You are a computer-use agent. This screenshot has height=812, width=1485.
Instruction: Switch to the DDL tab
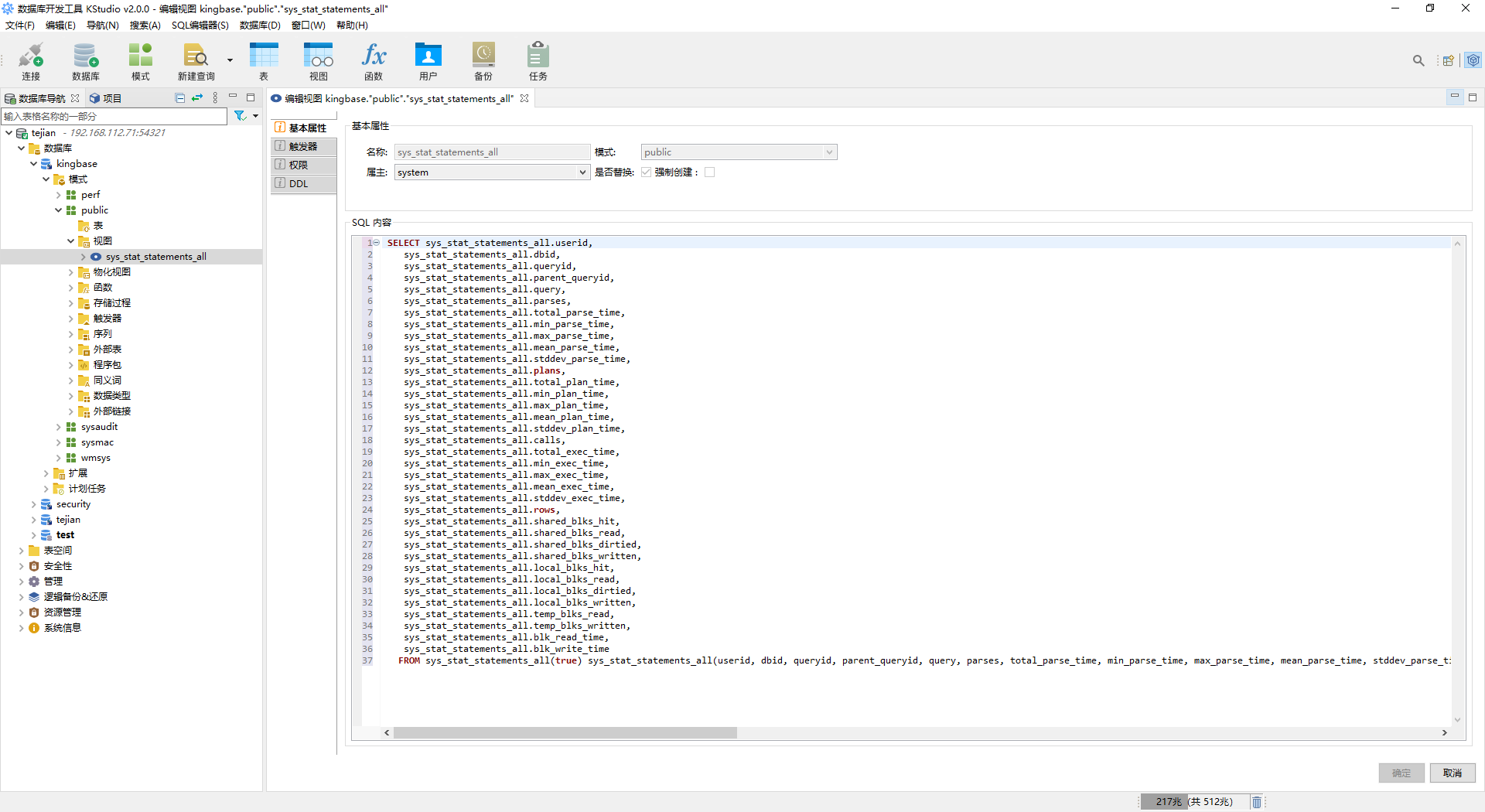coord(299,184)
